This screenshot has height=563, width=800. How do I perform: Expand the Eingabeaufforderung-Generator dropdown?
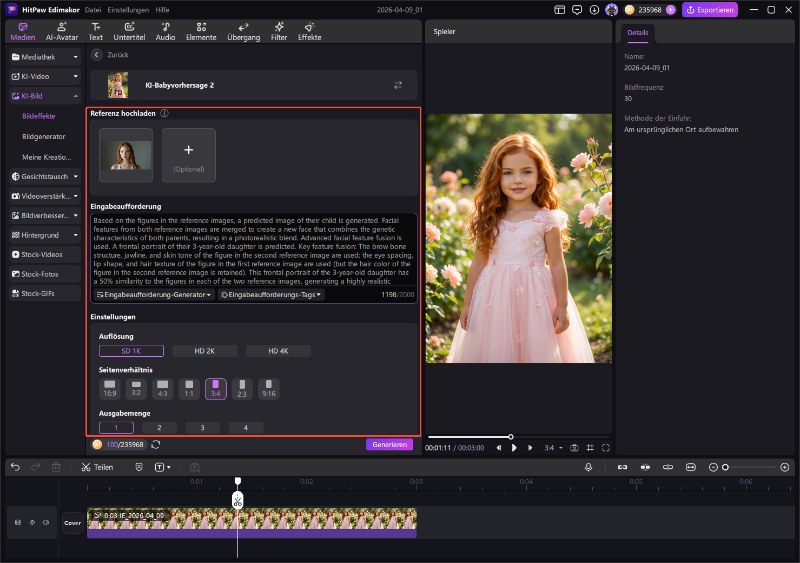click(153, 295)
